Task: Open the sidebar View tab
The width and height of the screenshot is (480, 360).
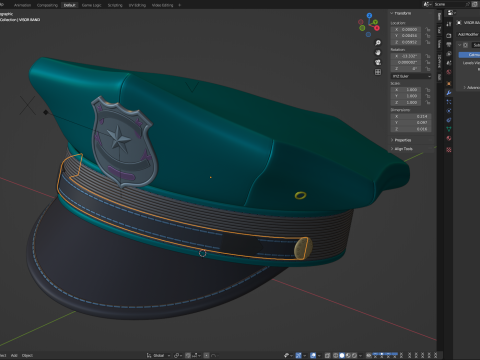Action: point(439,44)
